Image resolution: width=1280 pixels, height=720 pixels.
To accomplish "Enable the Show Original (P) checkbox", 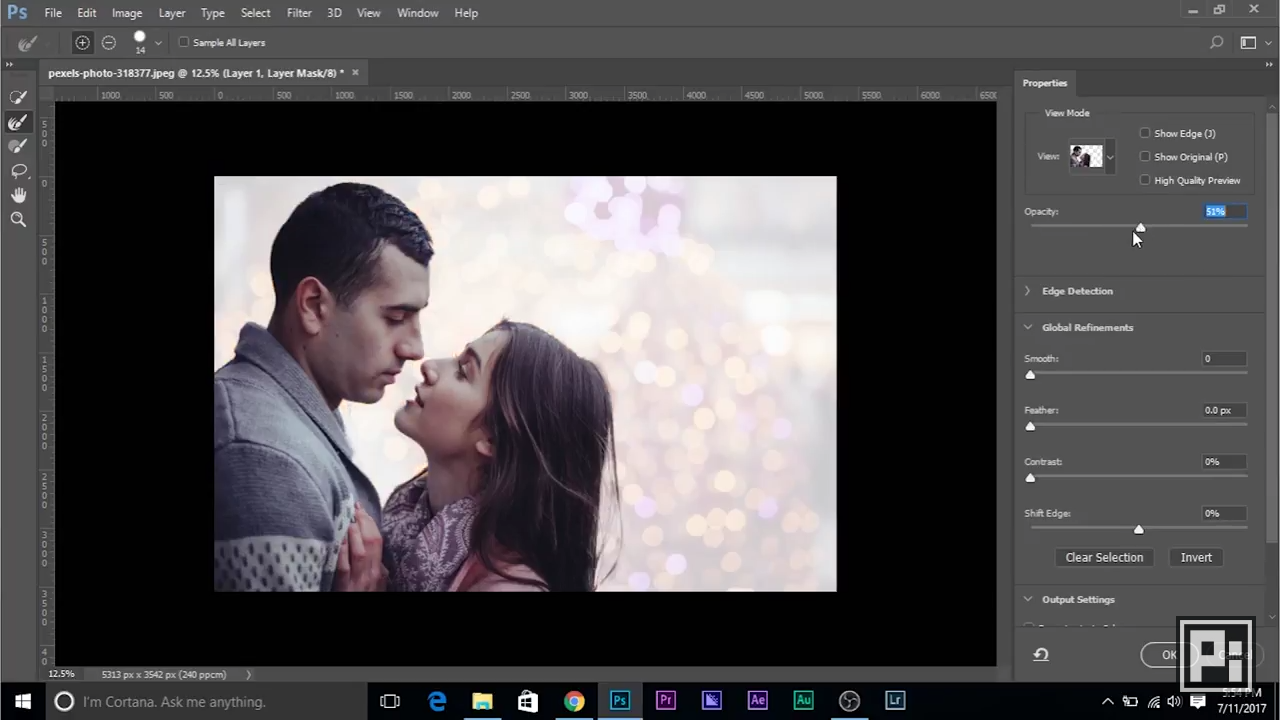I will click(1145, 157).
